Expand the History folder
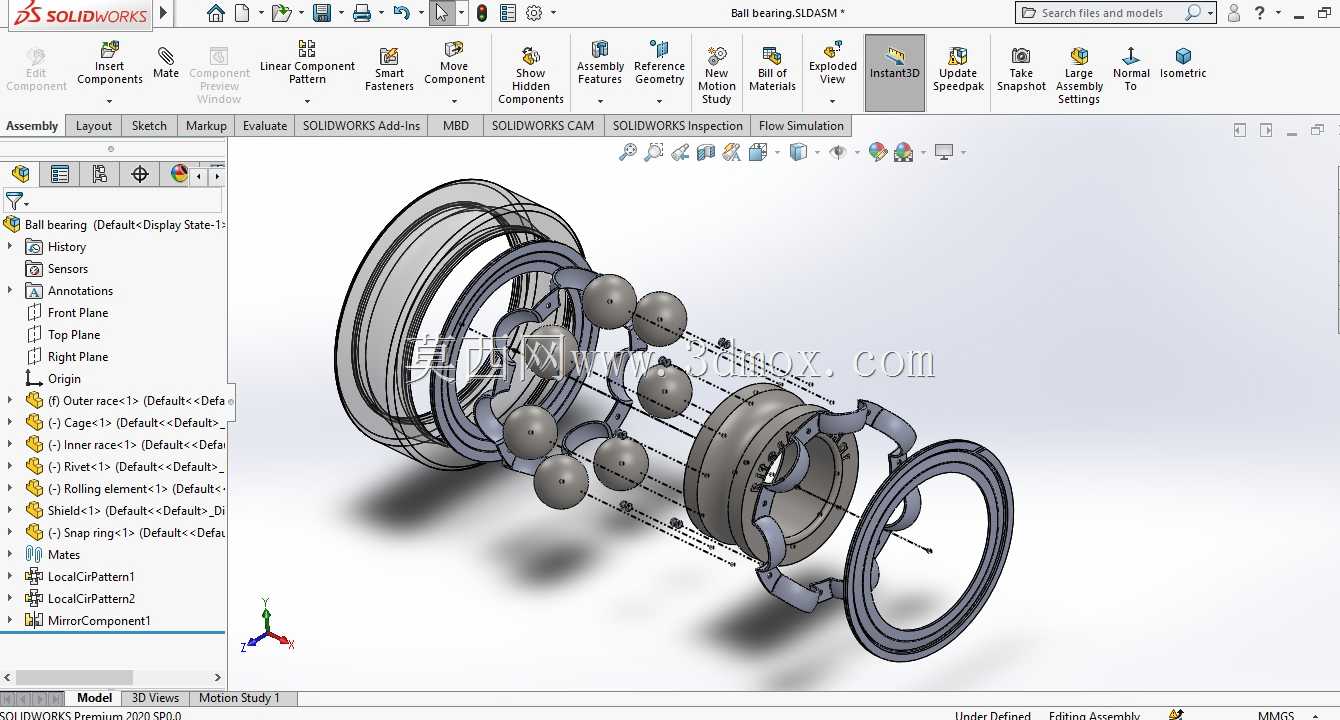This screenshot has width=1340, height=720. click(10, 246)
